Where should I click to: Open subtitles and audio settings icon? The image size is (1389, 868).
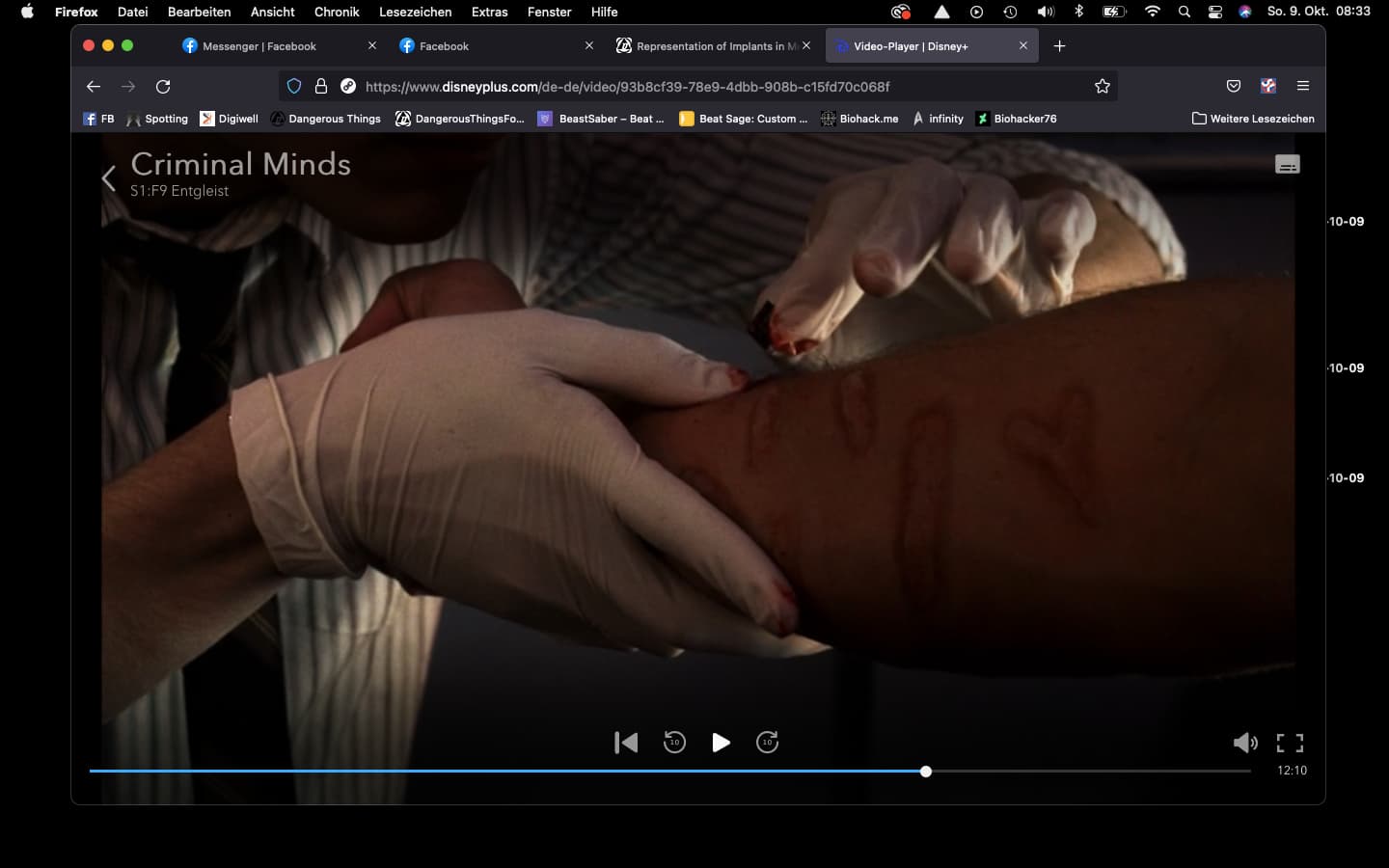coord(1287,165)
